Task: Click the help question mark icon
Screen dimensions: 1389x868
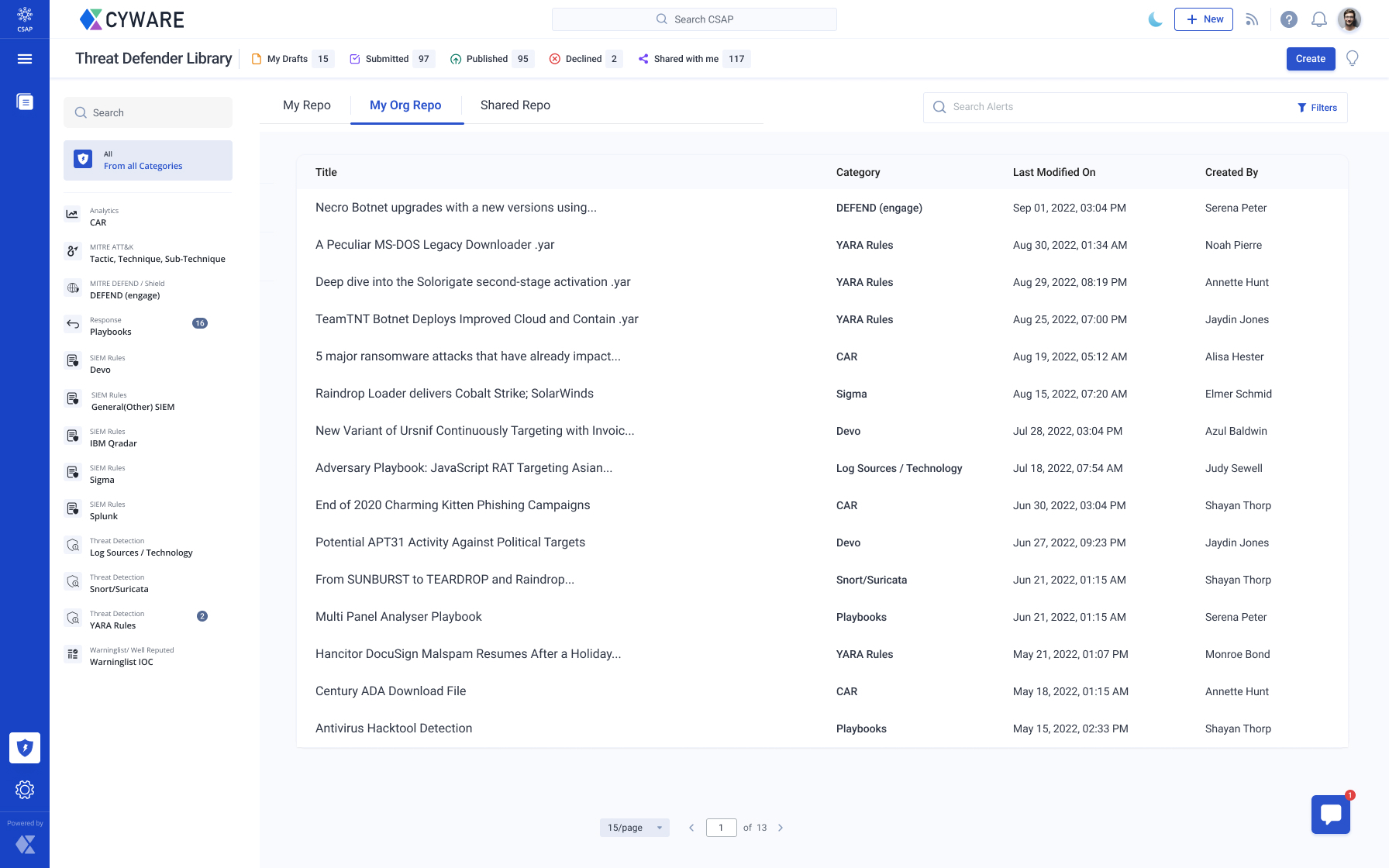Action: [x=1288, y=19]
